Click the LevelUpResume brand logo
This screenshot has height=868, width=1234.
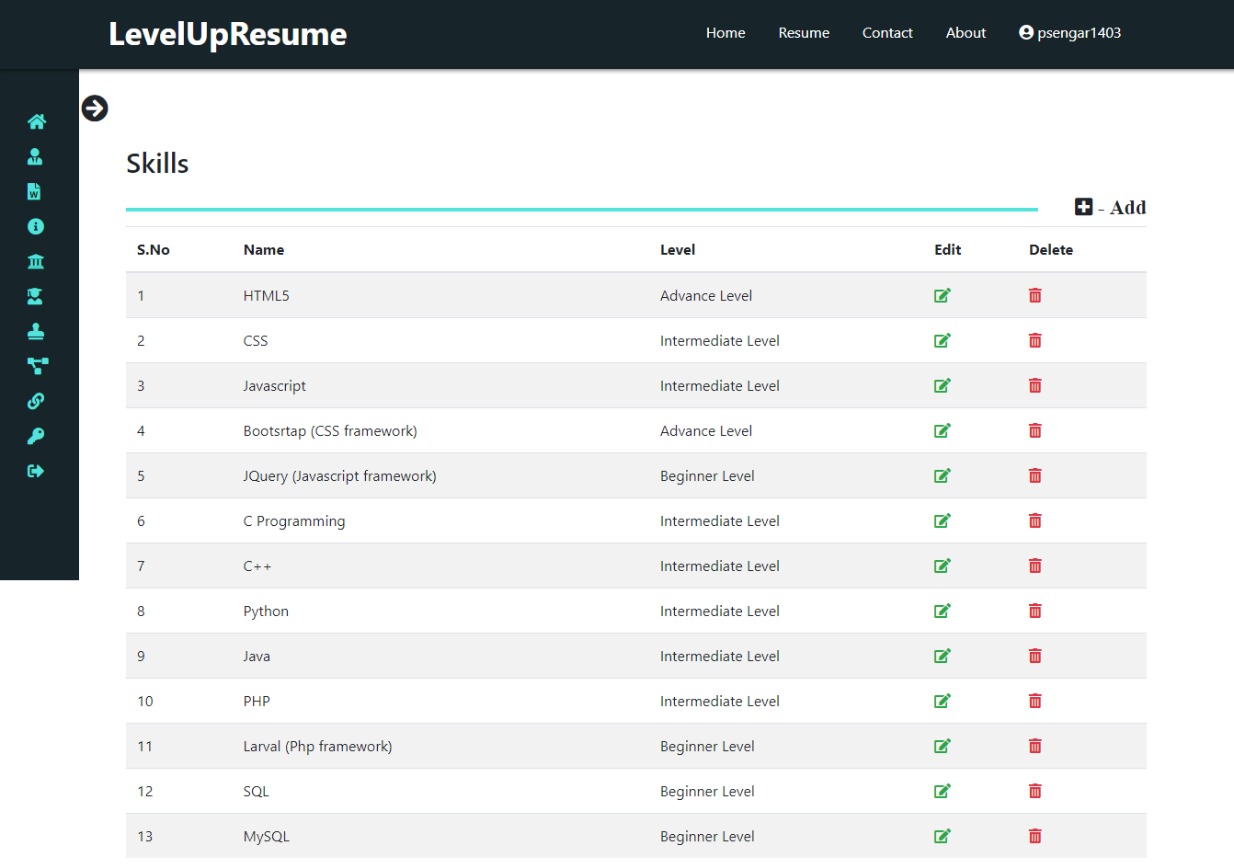228,34
